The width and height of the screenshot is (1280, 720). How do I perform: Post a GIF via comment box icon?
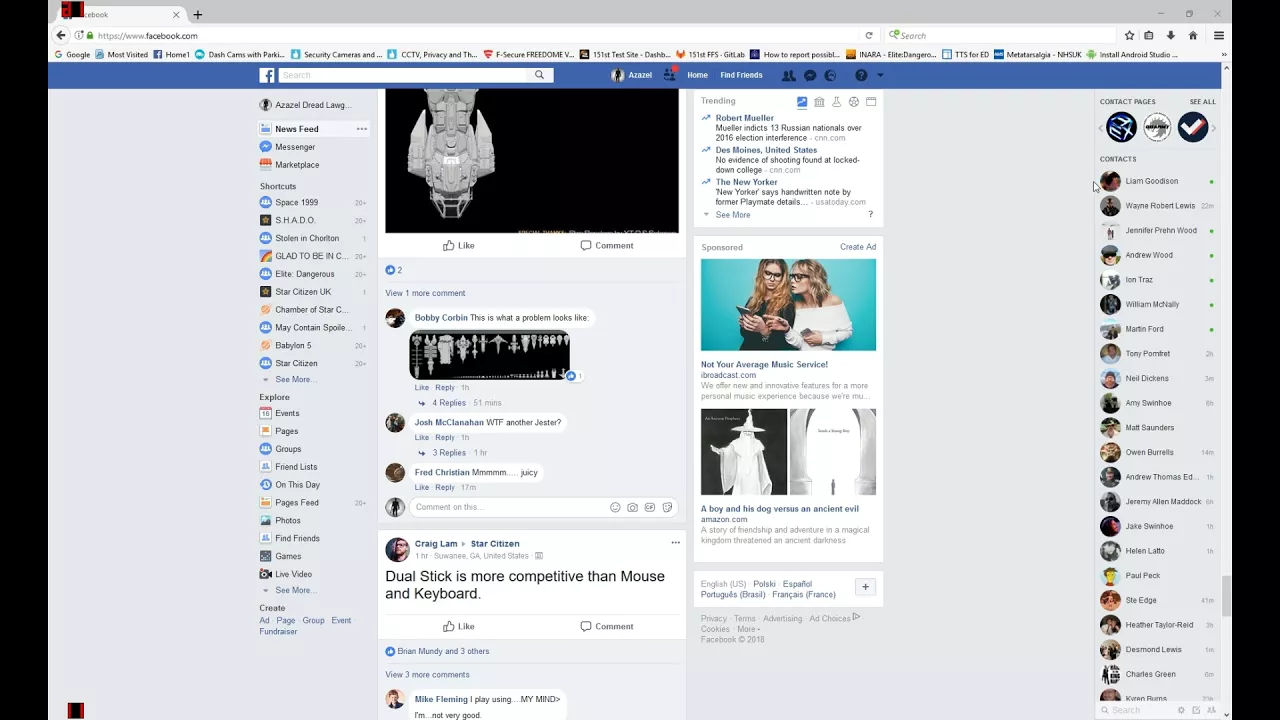point(650,507)
